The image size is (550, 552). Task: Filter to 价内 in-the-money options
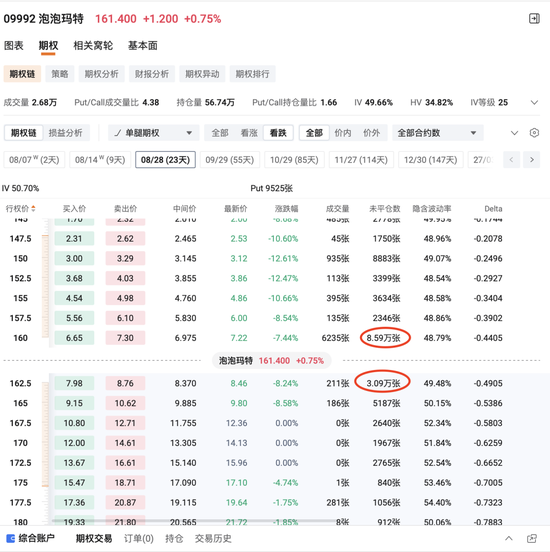(x=343, y=133)
